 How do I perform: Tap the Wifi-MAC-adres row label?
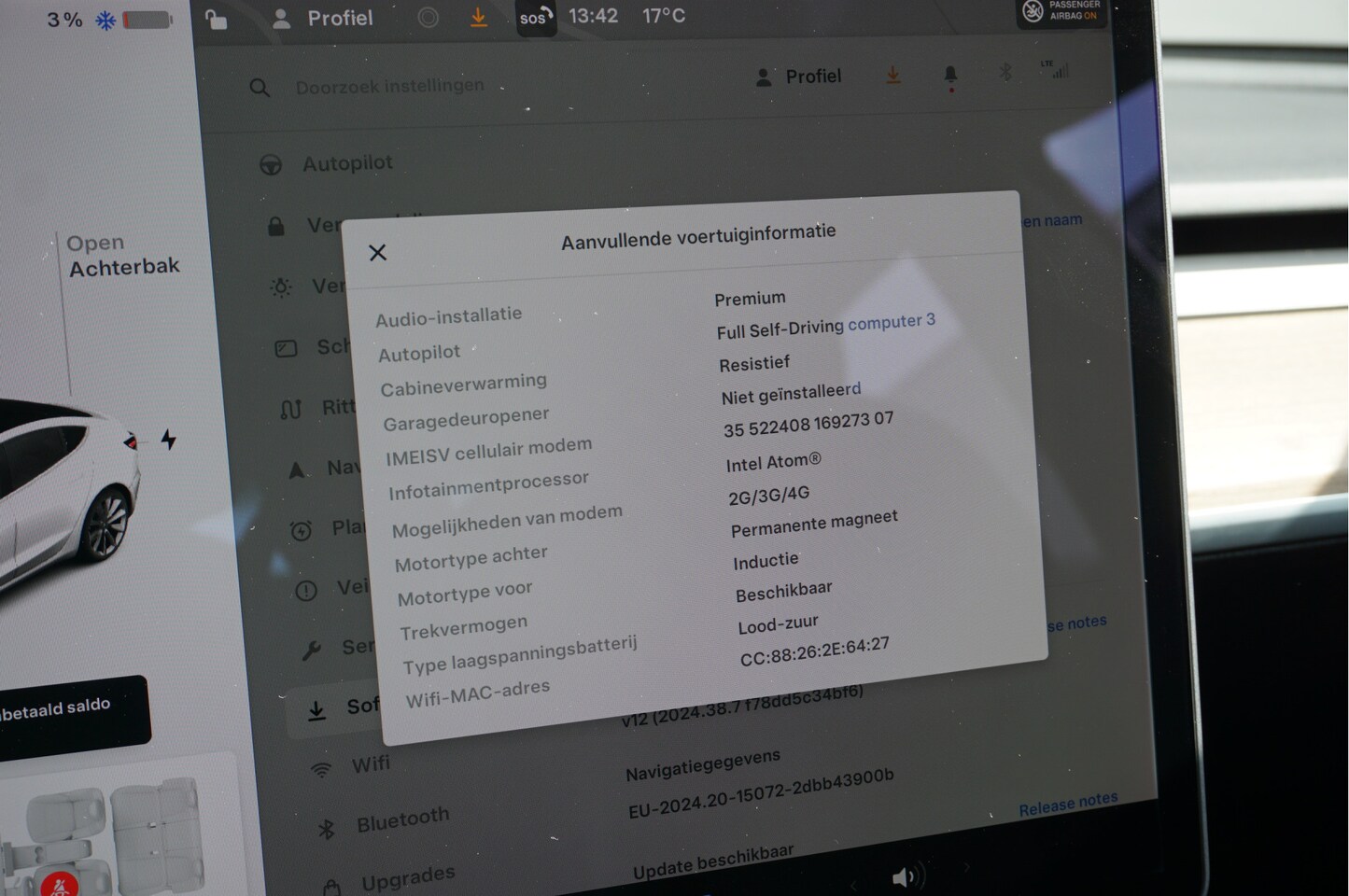click(x=478, y=693)
